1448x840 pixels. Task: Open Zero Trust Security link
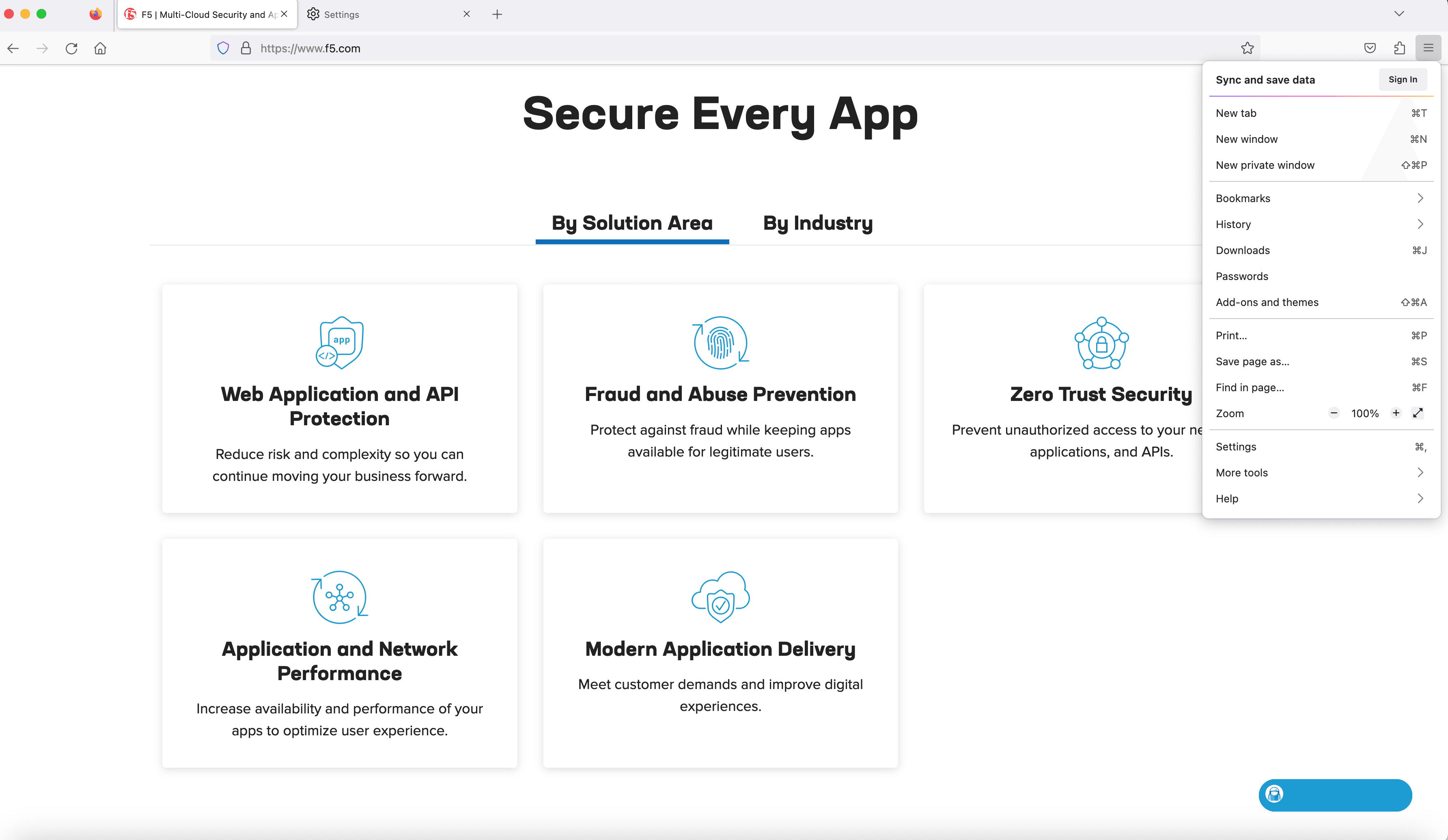point(1101,394)
